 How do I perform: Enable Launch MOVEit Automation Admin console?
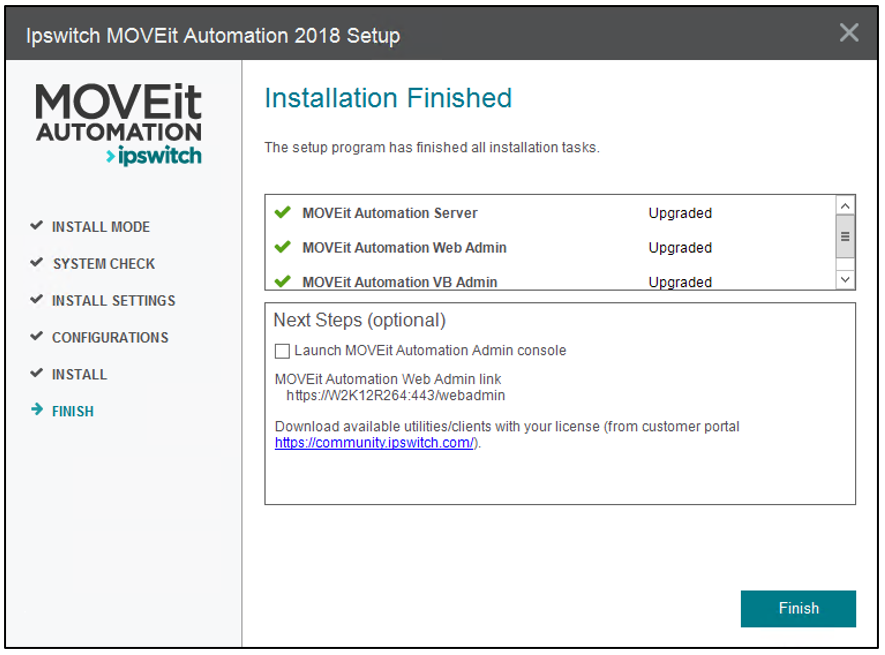(281, 351)
